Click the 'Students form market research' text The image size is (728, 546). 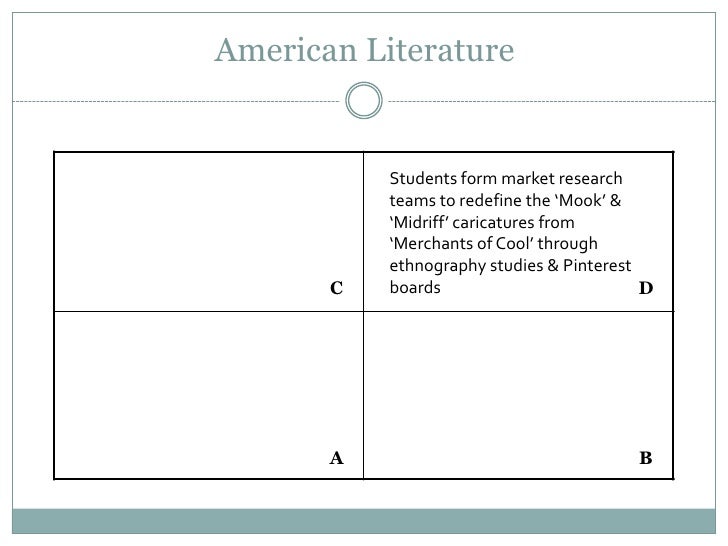pos(506,178)
